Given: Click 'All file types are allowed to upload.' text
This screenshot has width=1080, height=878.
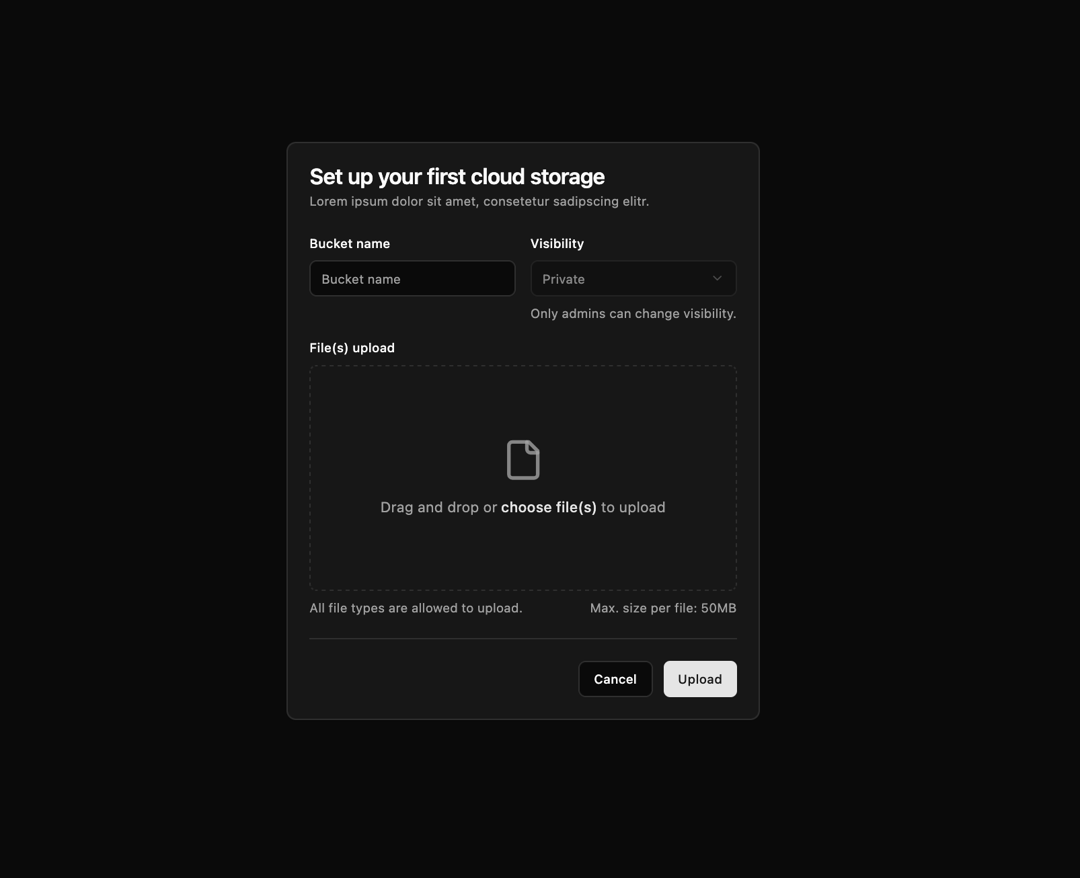Looking at the screenshot, I should pos(416,608).
